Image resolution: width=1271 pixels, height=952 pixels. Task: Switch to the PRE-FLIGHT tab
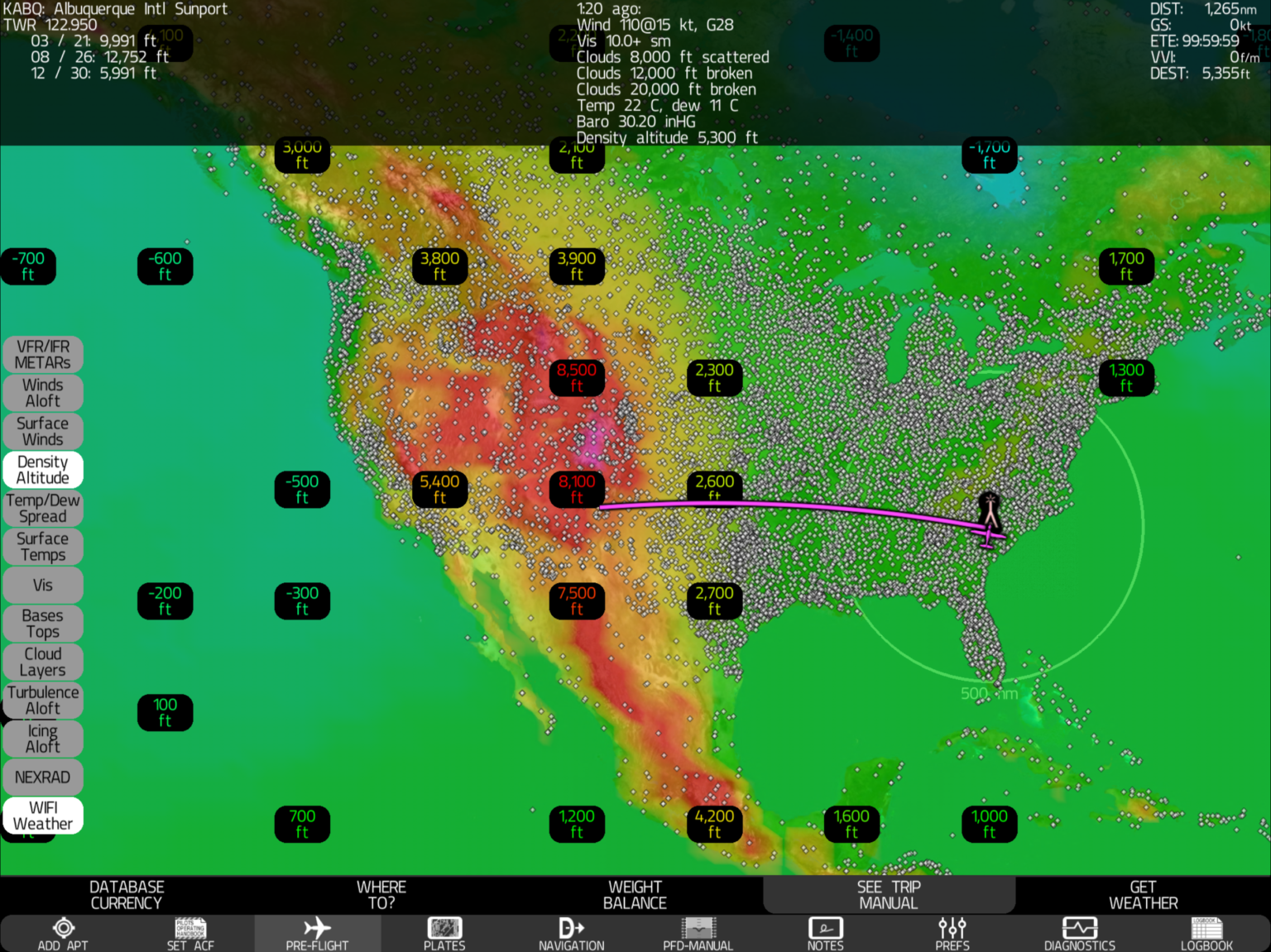click(x=317, y=932)
